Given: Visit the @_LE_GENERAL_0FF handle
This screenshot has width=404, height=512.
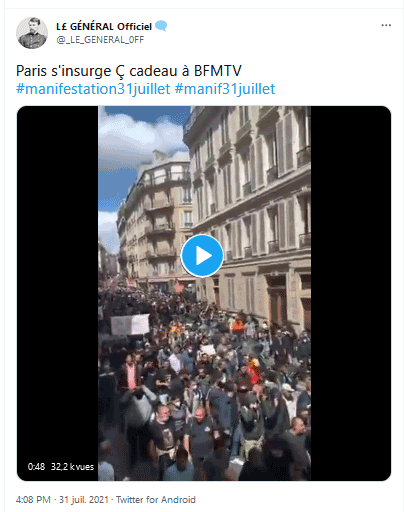Looking at the screenshot, I should click(100, 40).
